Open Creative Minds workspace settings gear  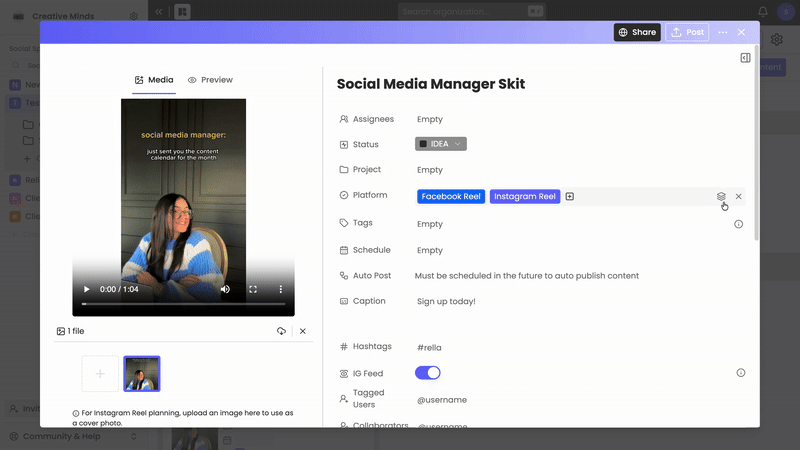click(x=134, y=16)
